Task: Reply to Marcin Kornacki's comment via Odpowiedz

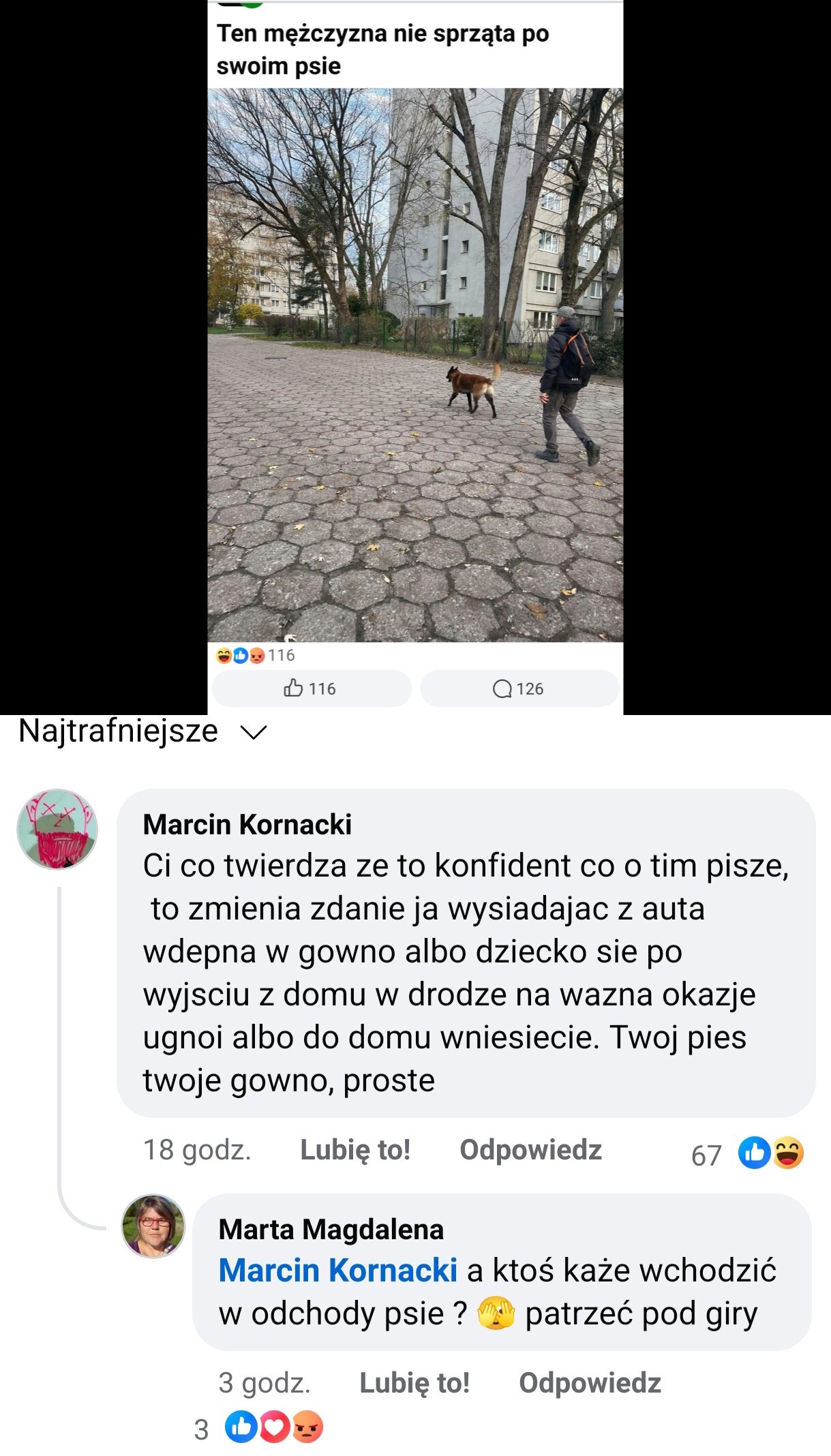Action: (x=530, y=1150)
